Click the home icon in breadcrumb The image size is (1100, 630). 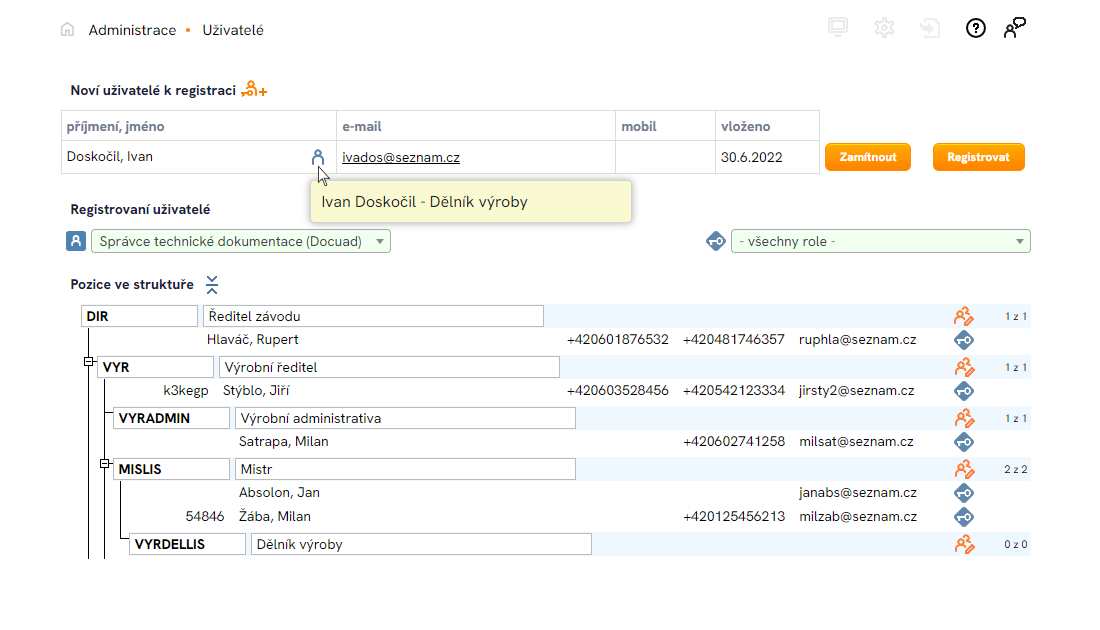click(68, 30)
